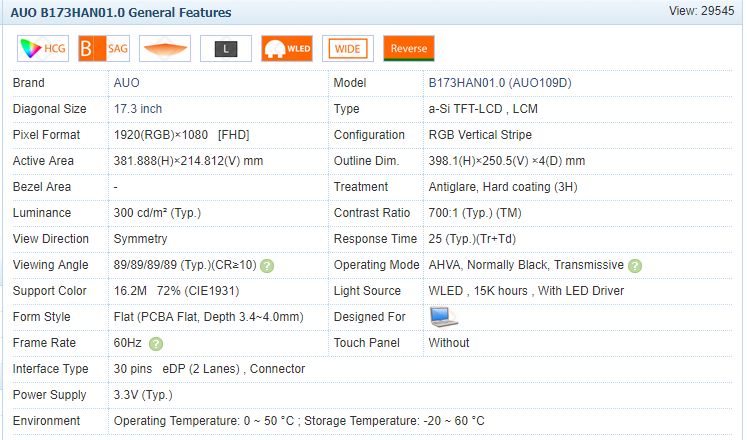Click the Luminance row label

coord(41,213)
